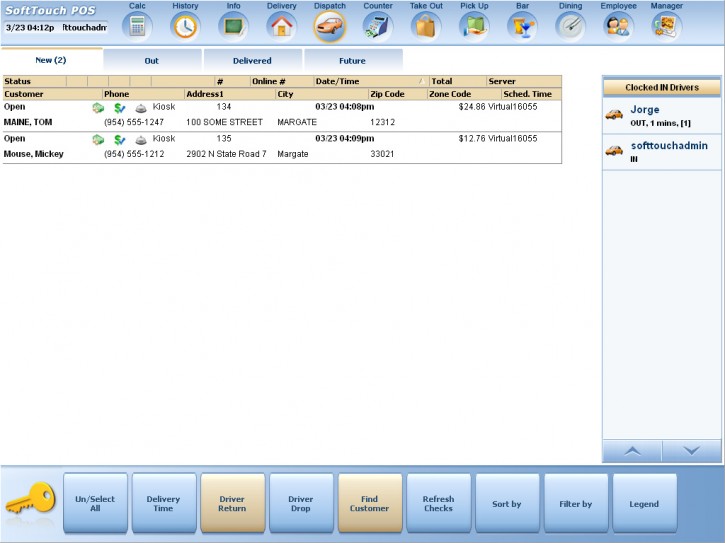Click the Server column header
The image size is (725, 543).
point(524,81)
